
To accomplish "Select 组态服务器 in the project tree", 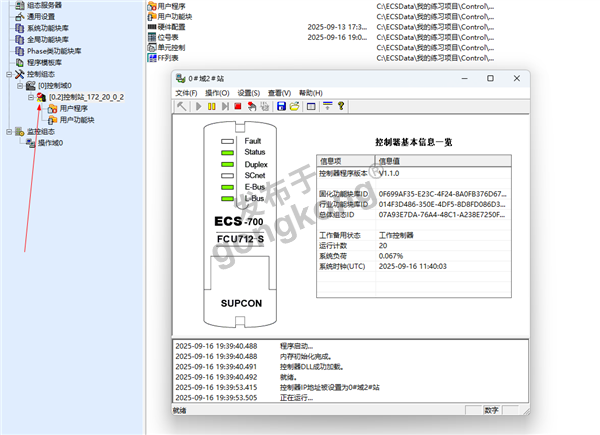I will point(44,5).
